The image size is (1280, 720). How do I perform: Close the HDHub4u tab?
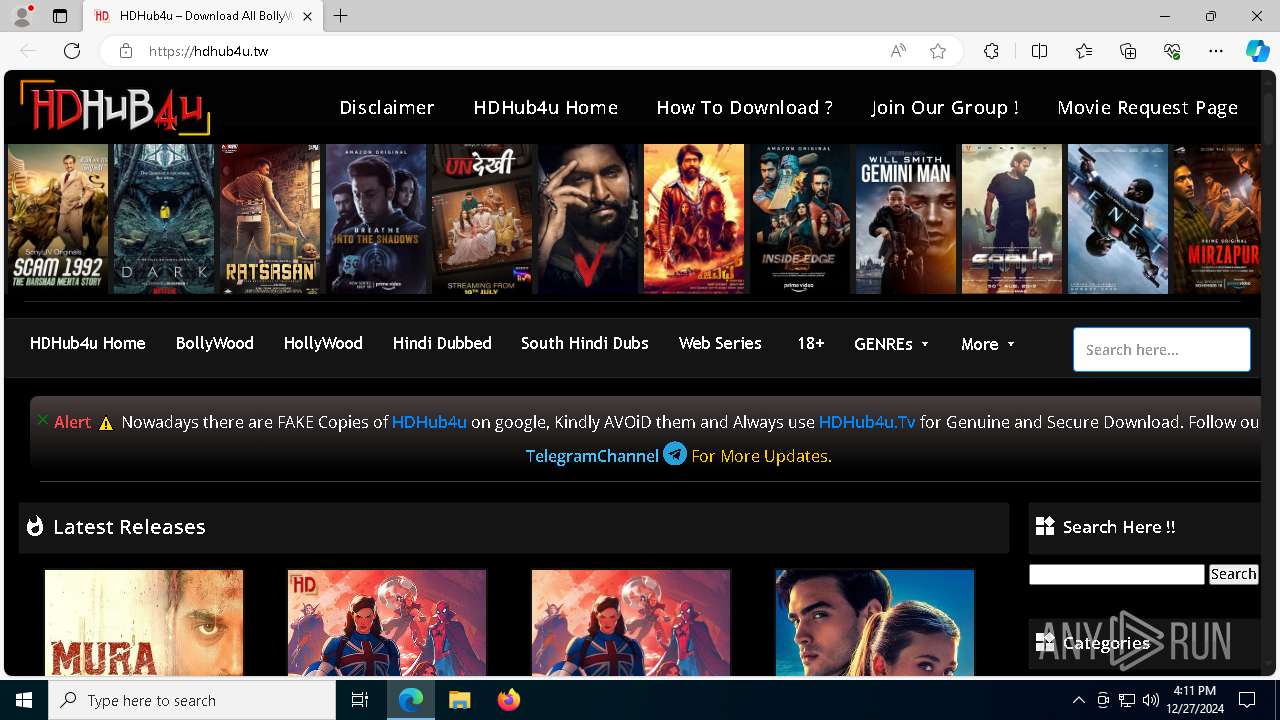pos(307,16)
